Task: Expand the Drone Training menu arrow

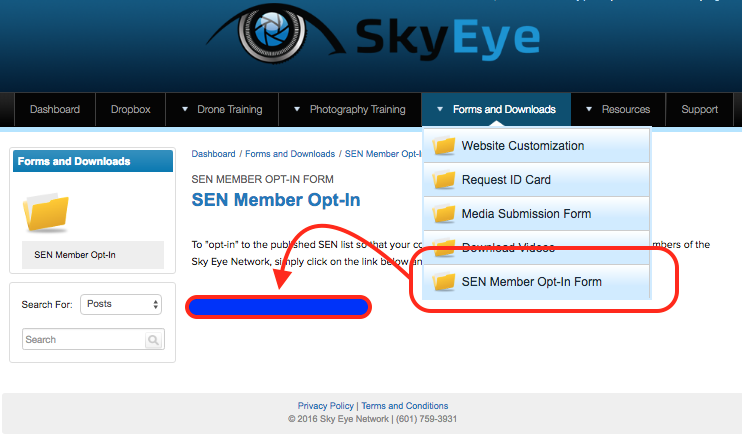Action: (185, 109)
